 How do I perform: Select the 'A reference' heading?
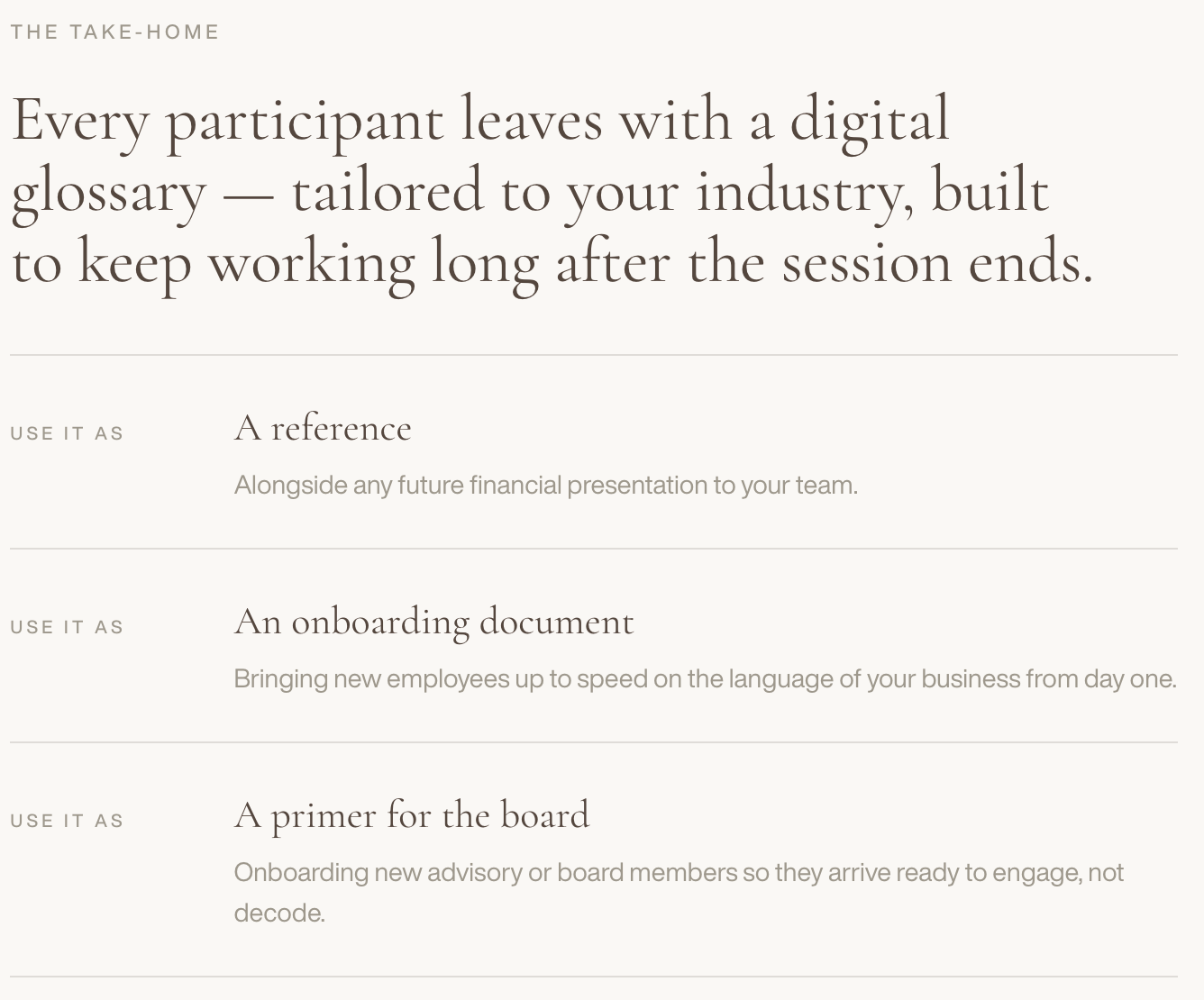(x=323, y=428)
